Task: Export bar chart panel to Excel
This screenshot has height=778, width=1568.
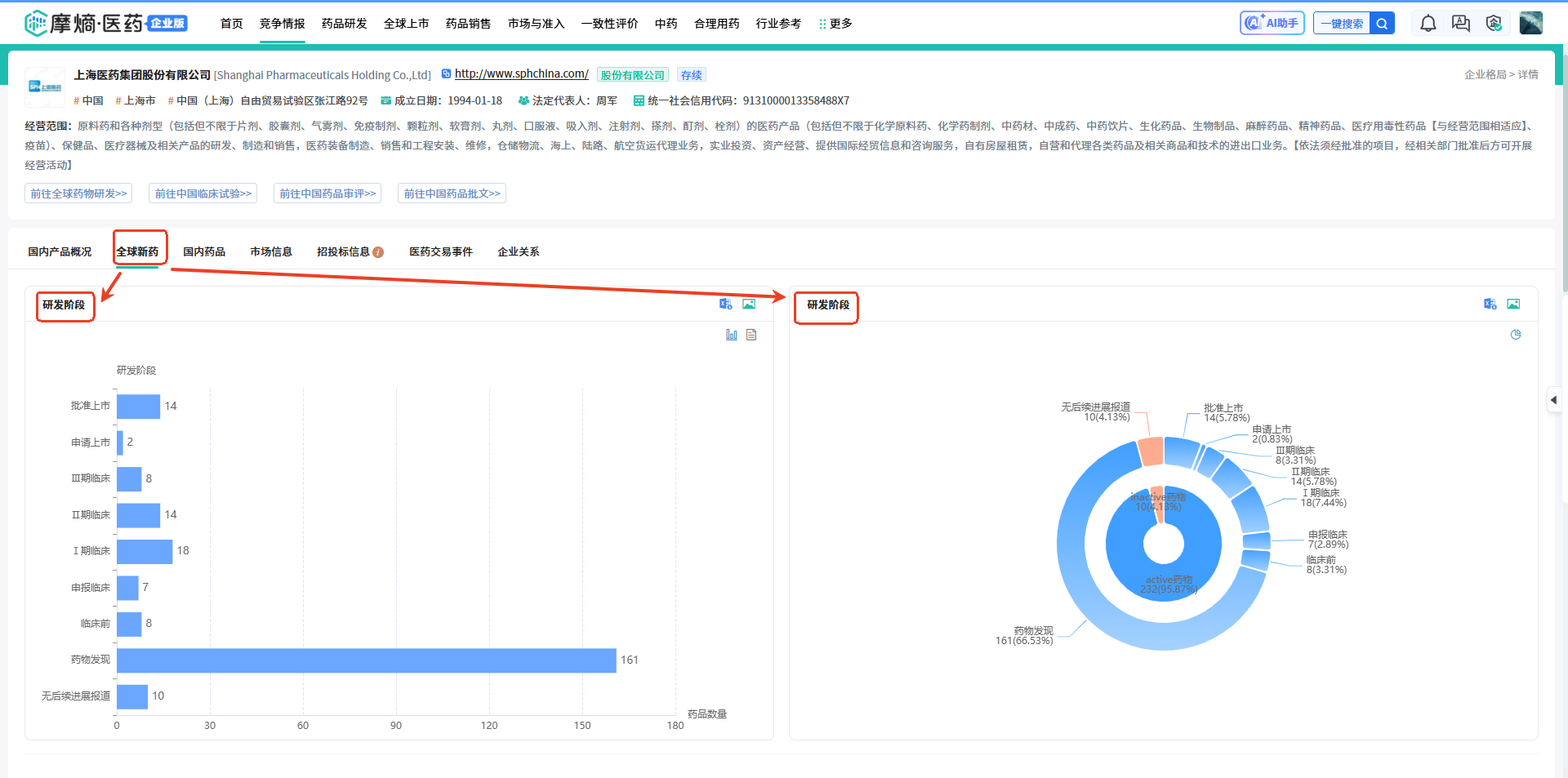Action: click(x=725, y=304)
